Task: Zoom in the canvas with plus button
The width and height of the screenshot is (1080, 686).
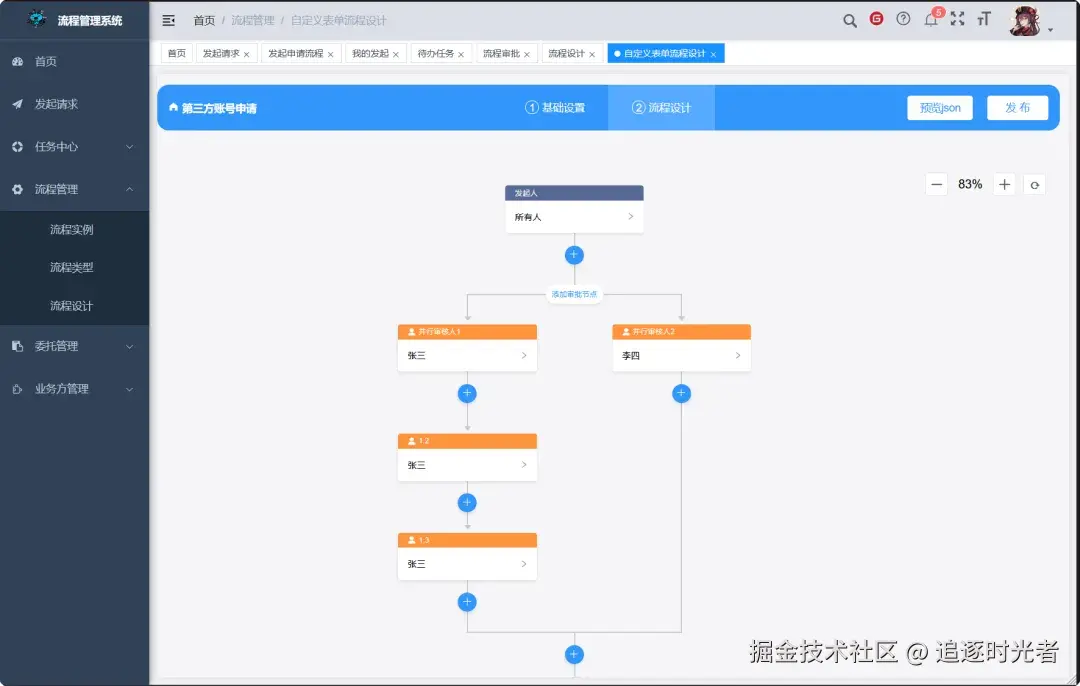Action: (1004, 185)
